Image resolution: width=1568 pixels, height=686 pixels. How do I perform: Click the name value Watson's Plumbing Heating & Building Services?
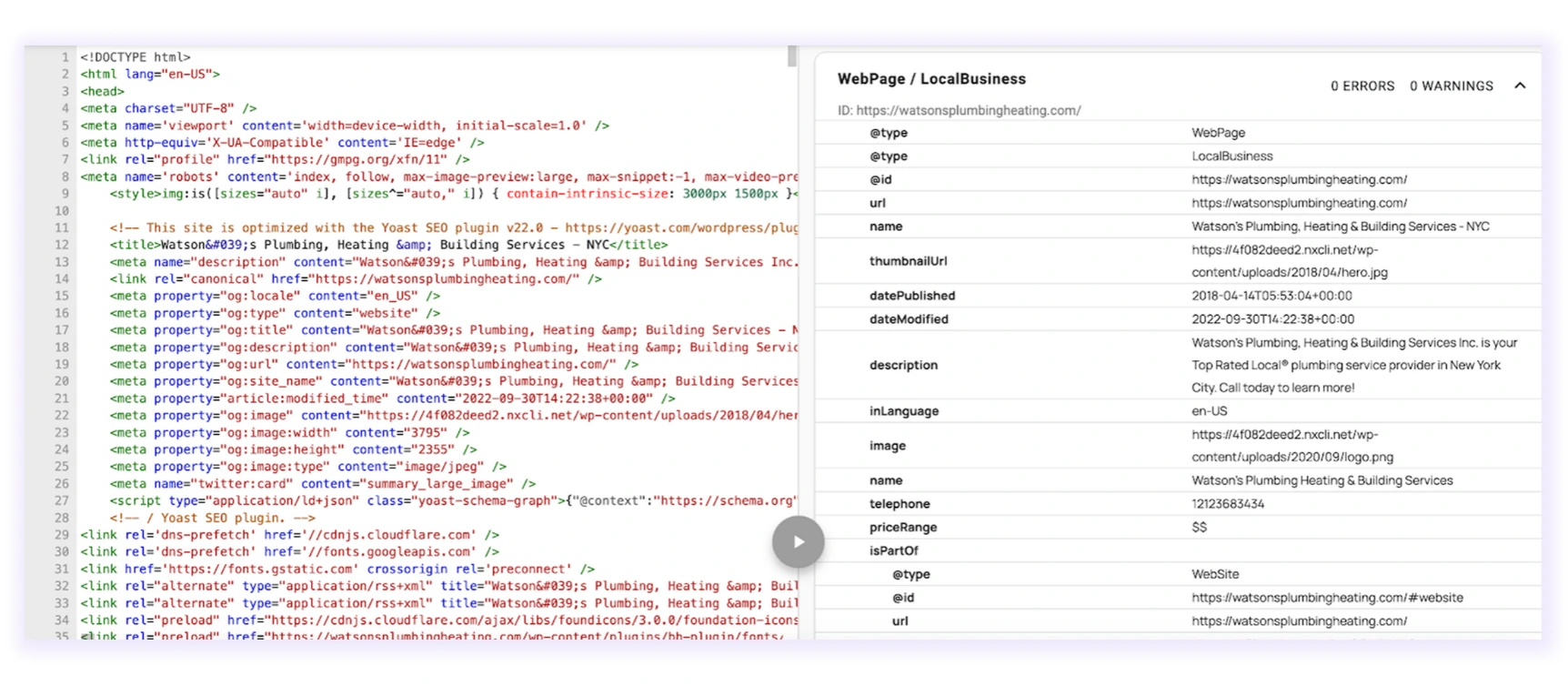tap(1322, 480)
